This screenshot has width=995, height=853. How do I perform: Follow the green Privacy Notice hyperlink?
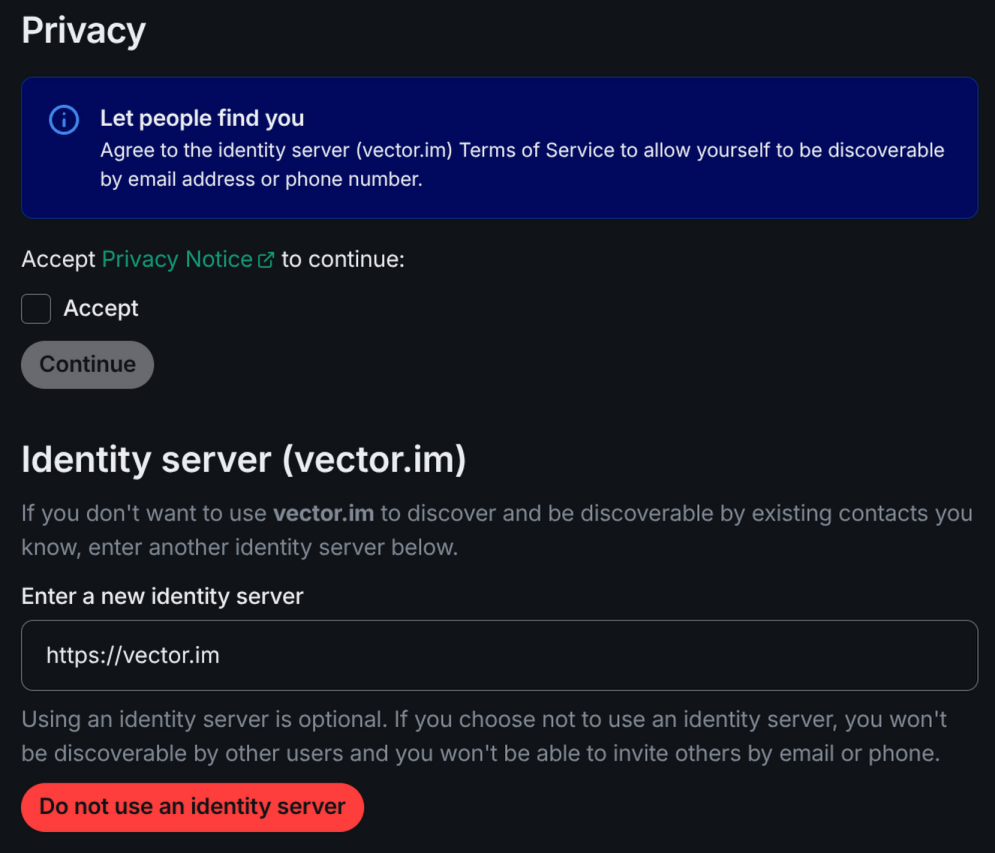(177, 258)
